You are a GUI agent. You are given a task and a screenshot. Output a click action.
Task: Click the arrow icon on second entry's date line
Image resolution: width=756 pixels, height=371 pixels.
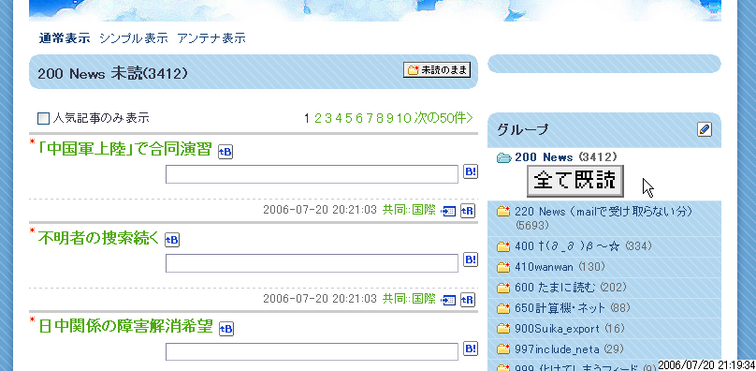448,300
